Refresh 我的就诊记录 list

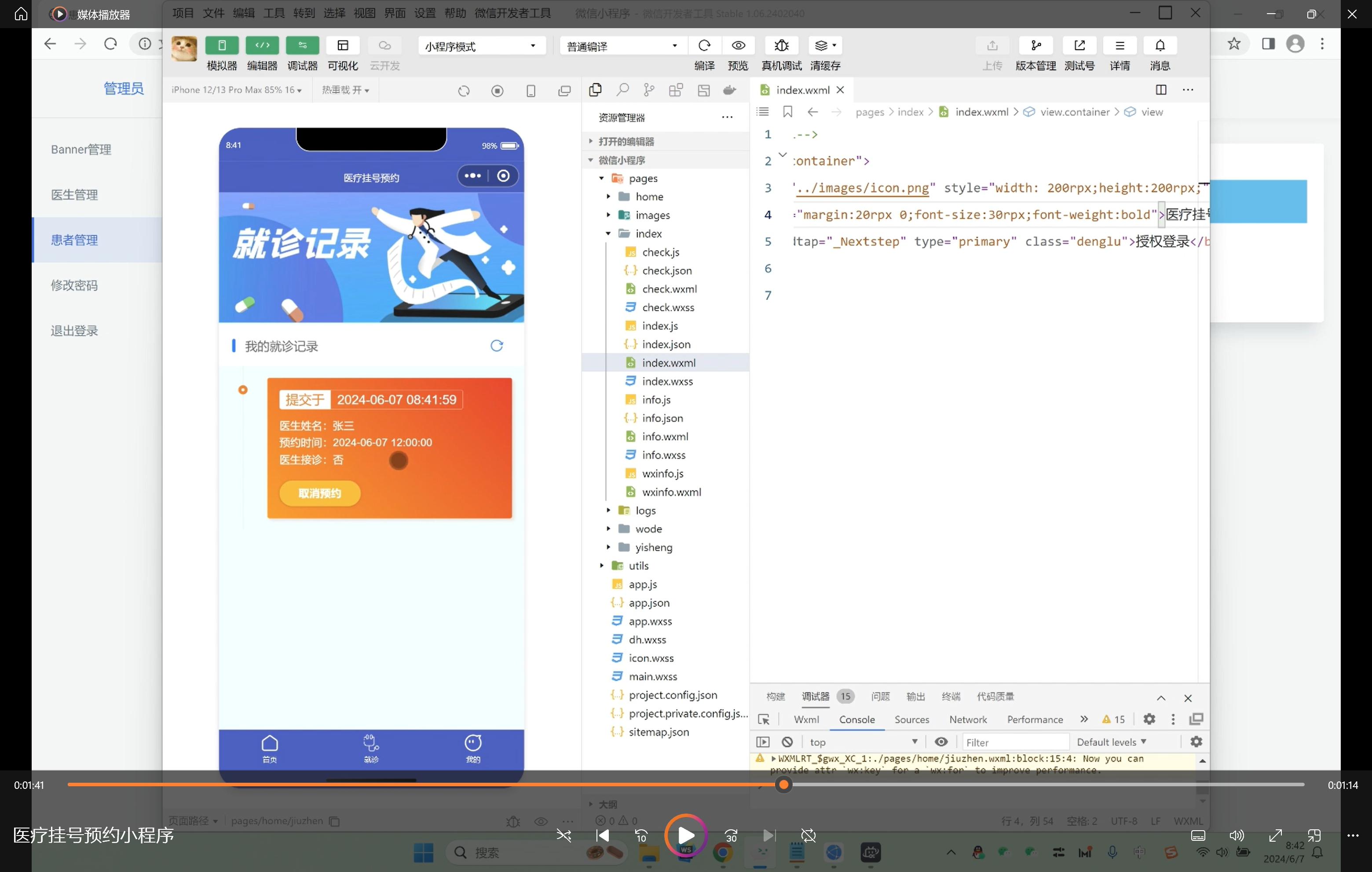pyautogui.click(x=497, y=346)
